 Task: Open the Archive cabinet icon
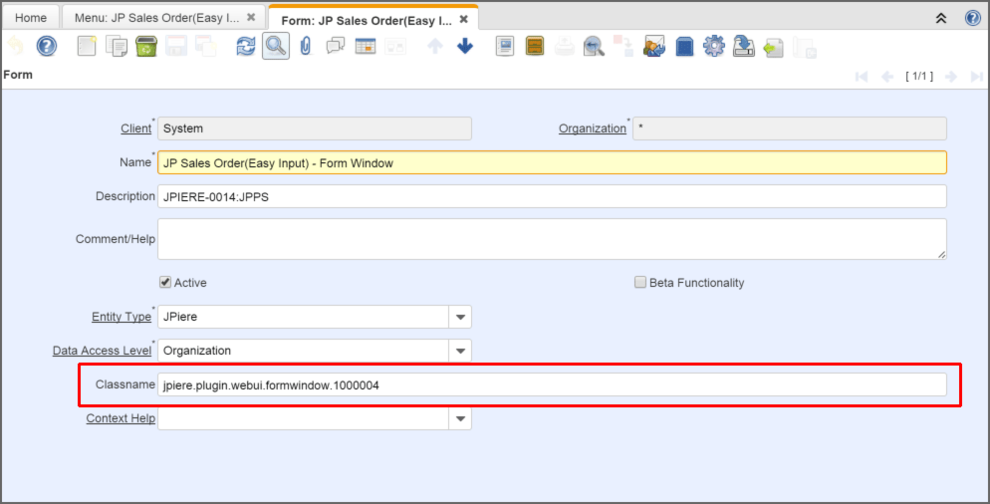coord(535,46)
